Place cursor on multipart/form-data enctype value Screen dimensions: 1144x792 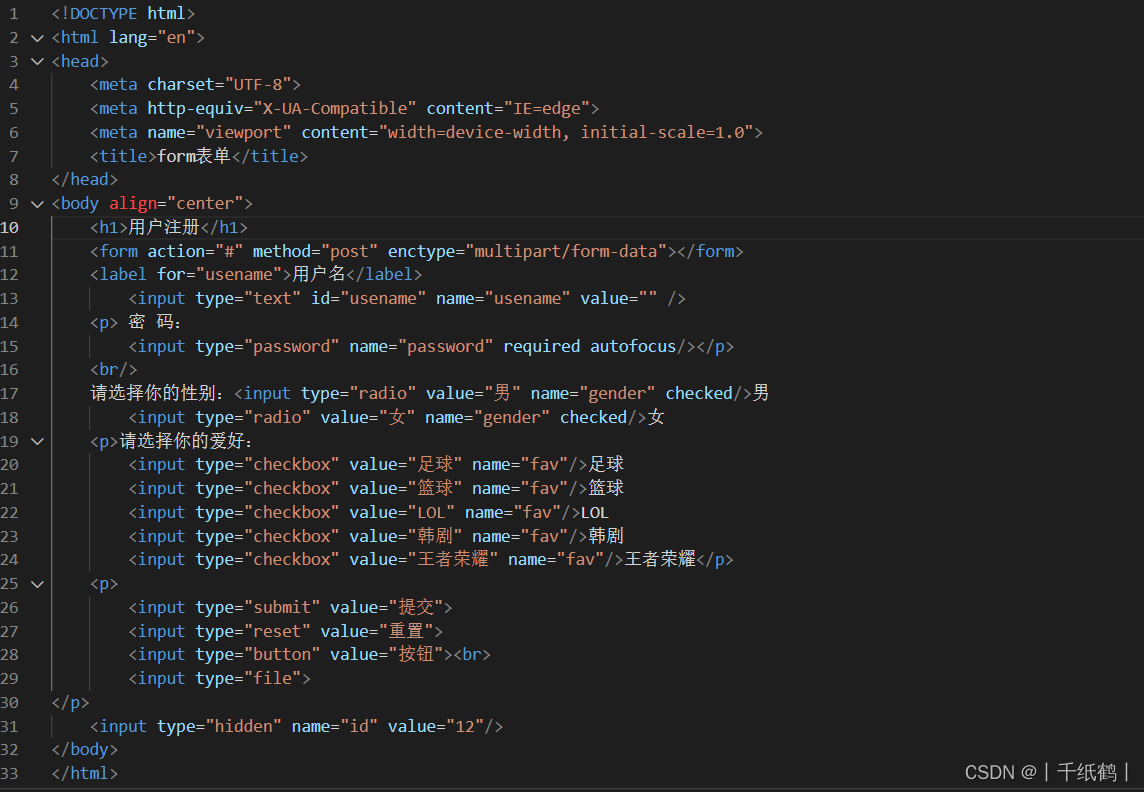[x=567, y=252]
